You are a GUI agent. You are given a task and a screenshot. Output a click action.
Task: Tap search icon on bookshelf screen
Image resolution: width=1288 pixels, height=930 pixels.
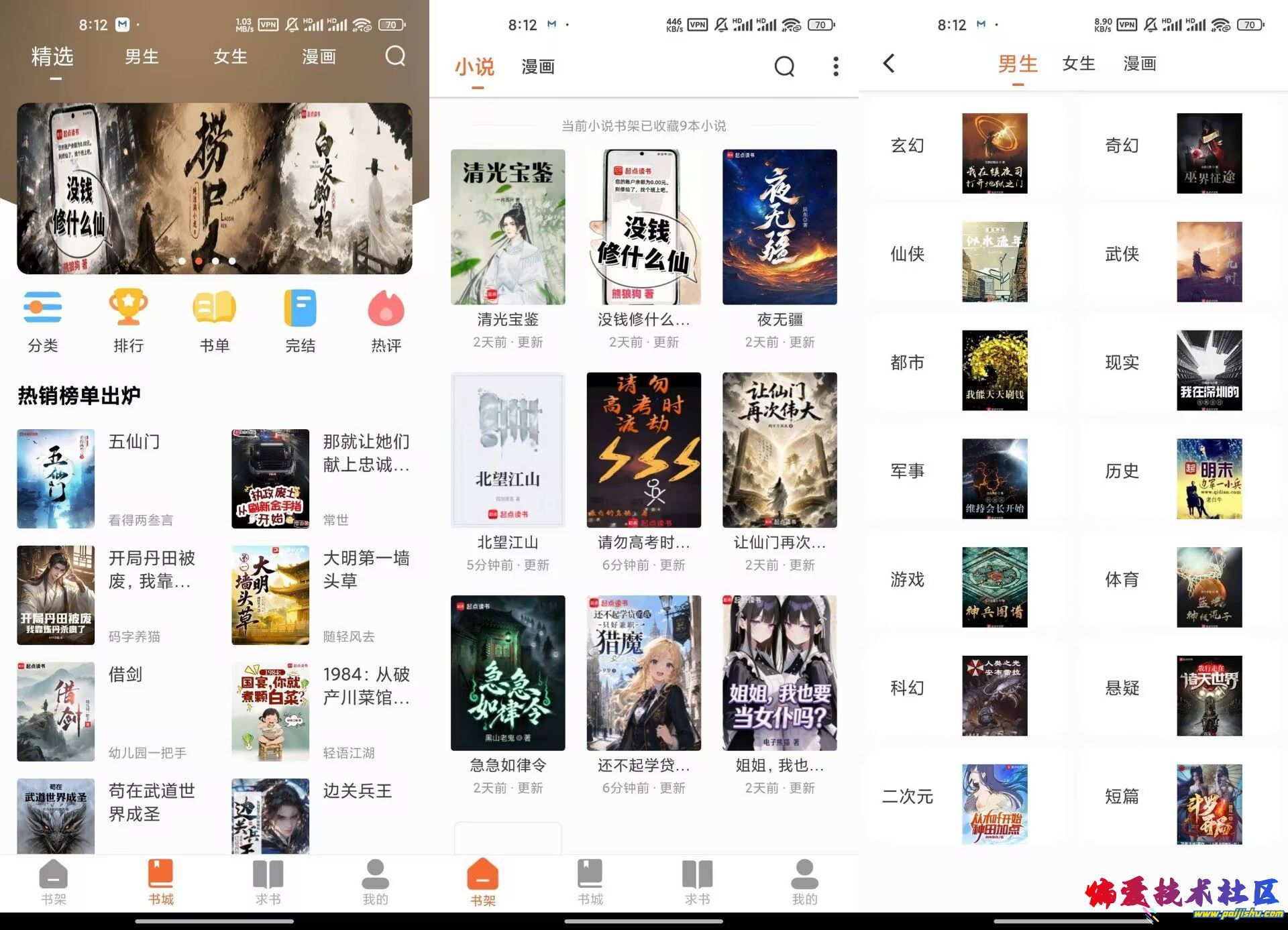[x=784, y=66]
